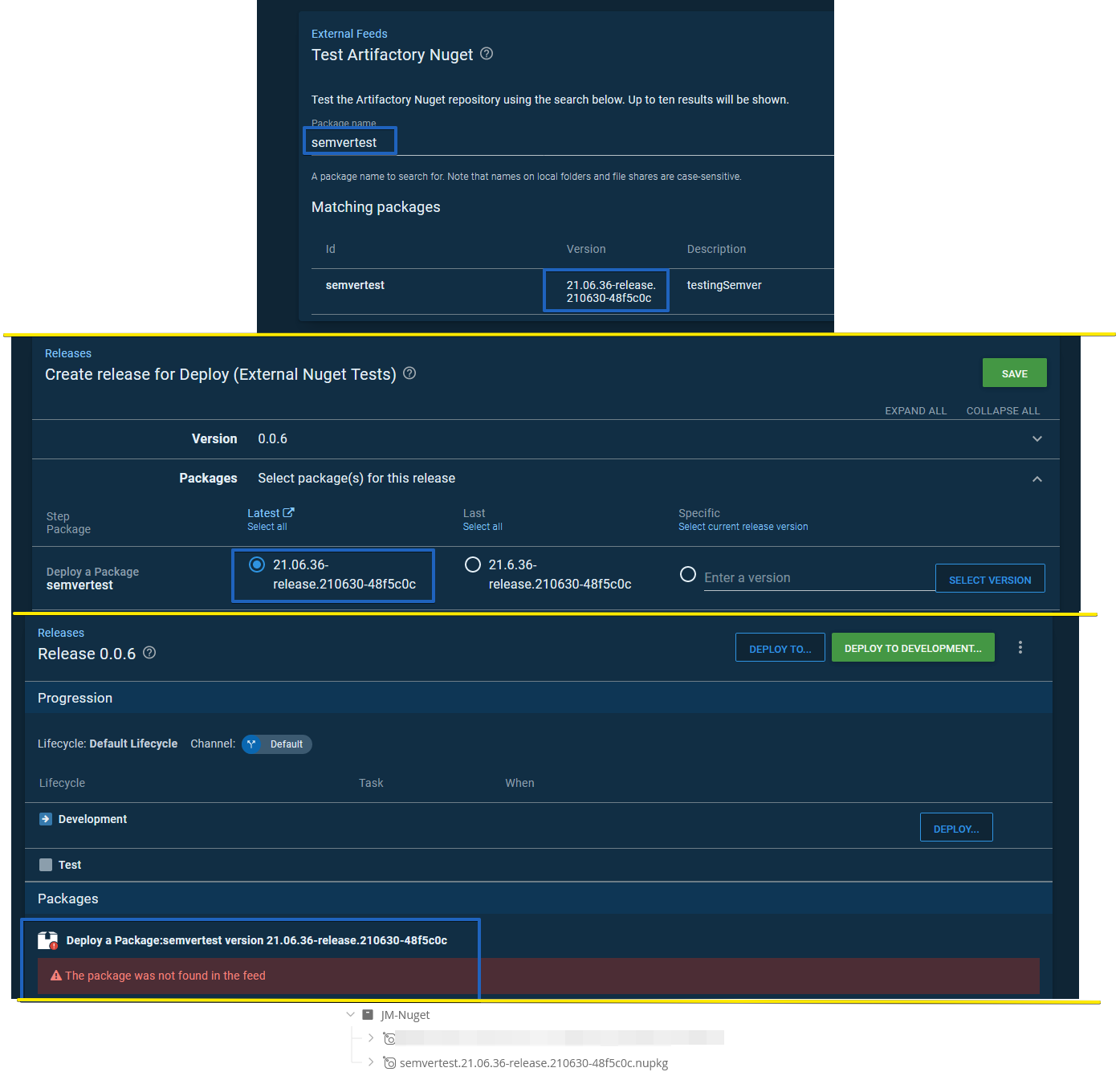The width and height of the screenshot is (1120, 1080).
Task: Click the semvertest package name input field
Action: tap(349, 141)
